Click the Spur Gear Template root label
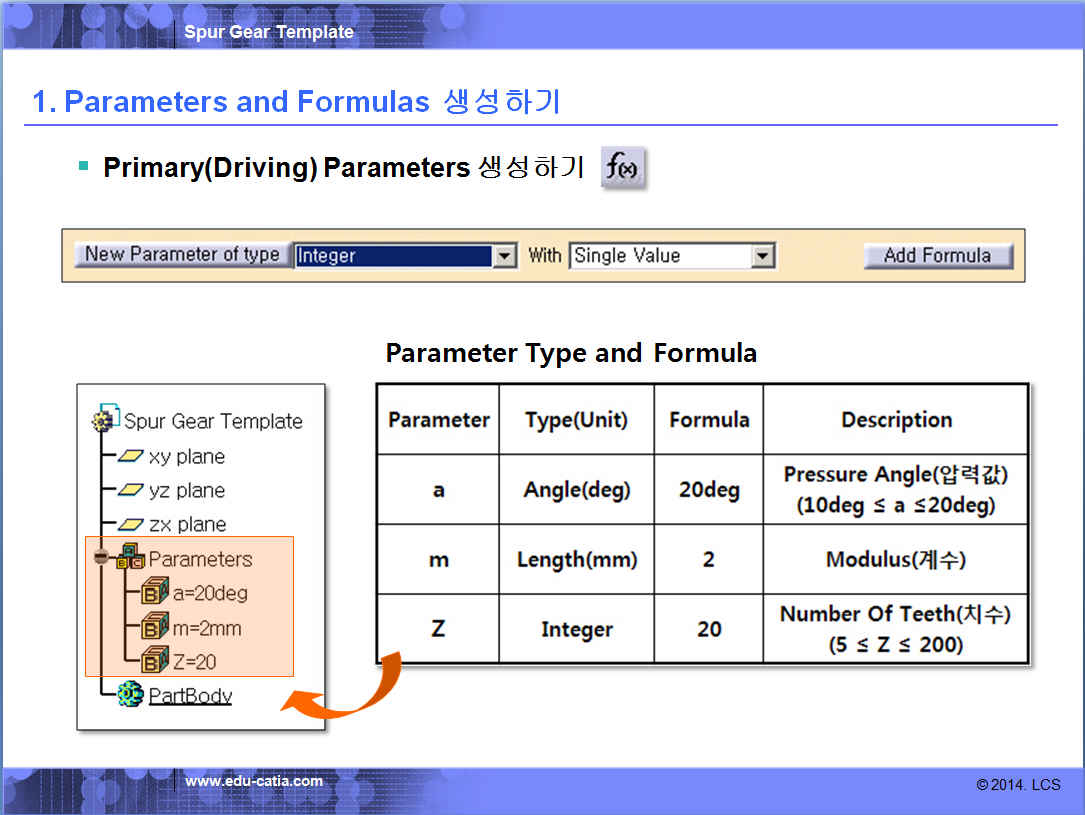The width and height of the screenshot is (1085, 815). 213,421
